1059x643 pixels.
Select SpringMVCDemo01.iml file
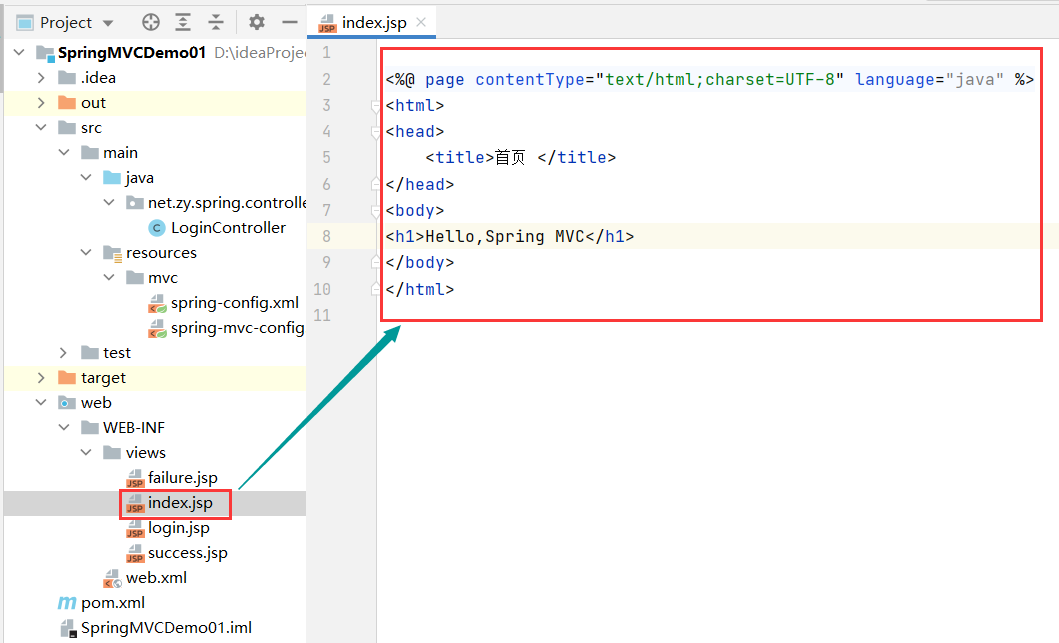coord(166,628)
